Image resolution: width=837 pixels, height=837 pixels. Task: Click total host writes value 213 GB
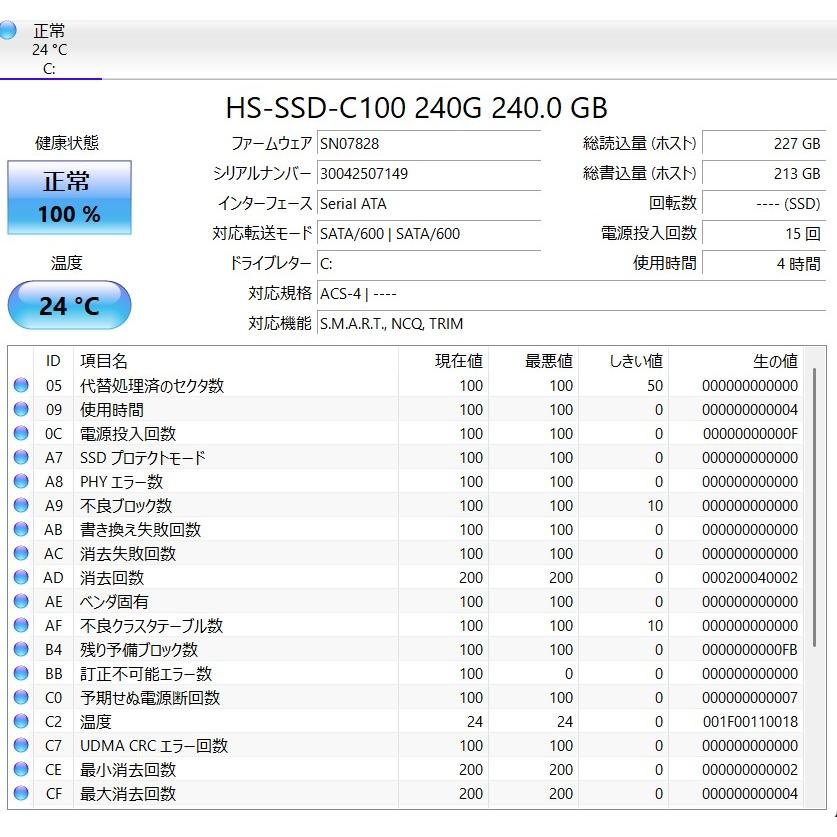(764, 173)
